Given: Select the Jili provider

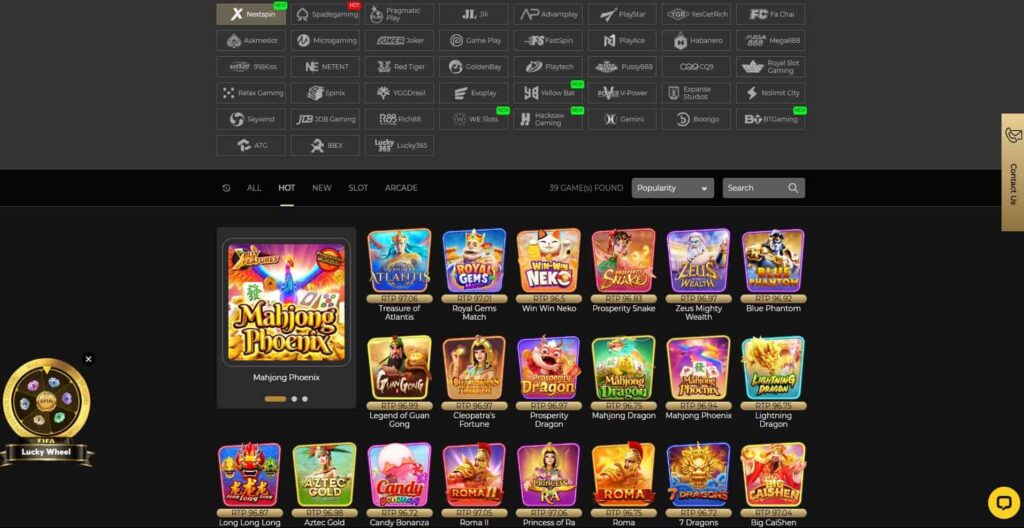Looking at the screenshot, I should [x=473, y=14].
